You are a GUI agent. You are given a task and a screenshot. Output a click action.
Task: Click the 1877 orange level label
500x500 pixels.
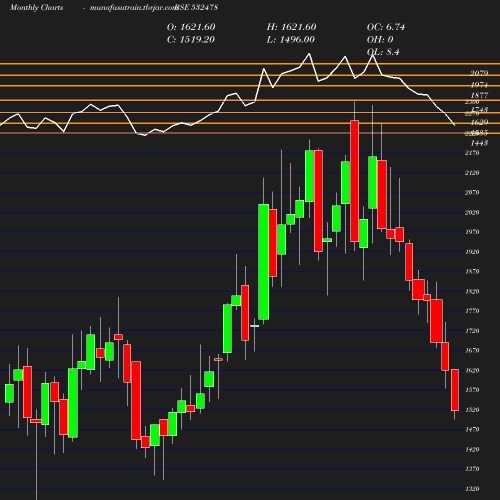tap(479, 95)
